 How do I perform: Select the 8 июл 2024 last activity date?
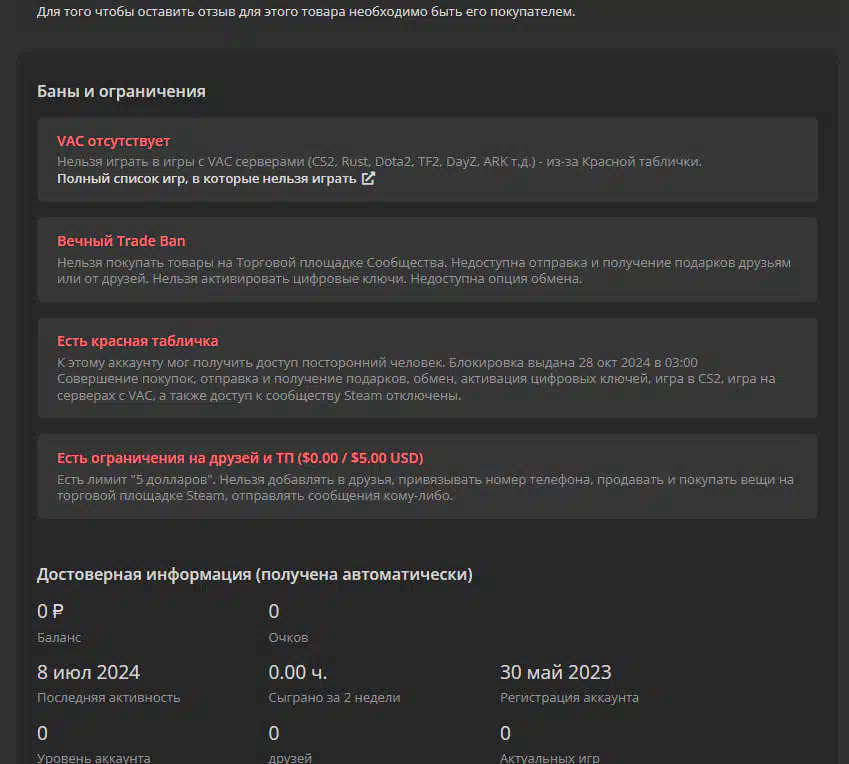(x=88, y=672)
